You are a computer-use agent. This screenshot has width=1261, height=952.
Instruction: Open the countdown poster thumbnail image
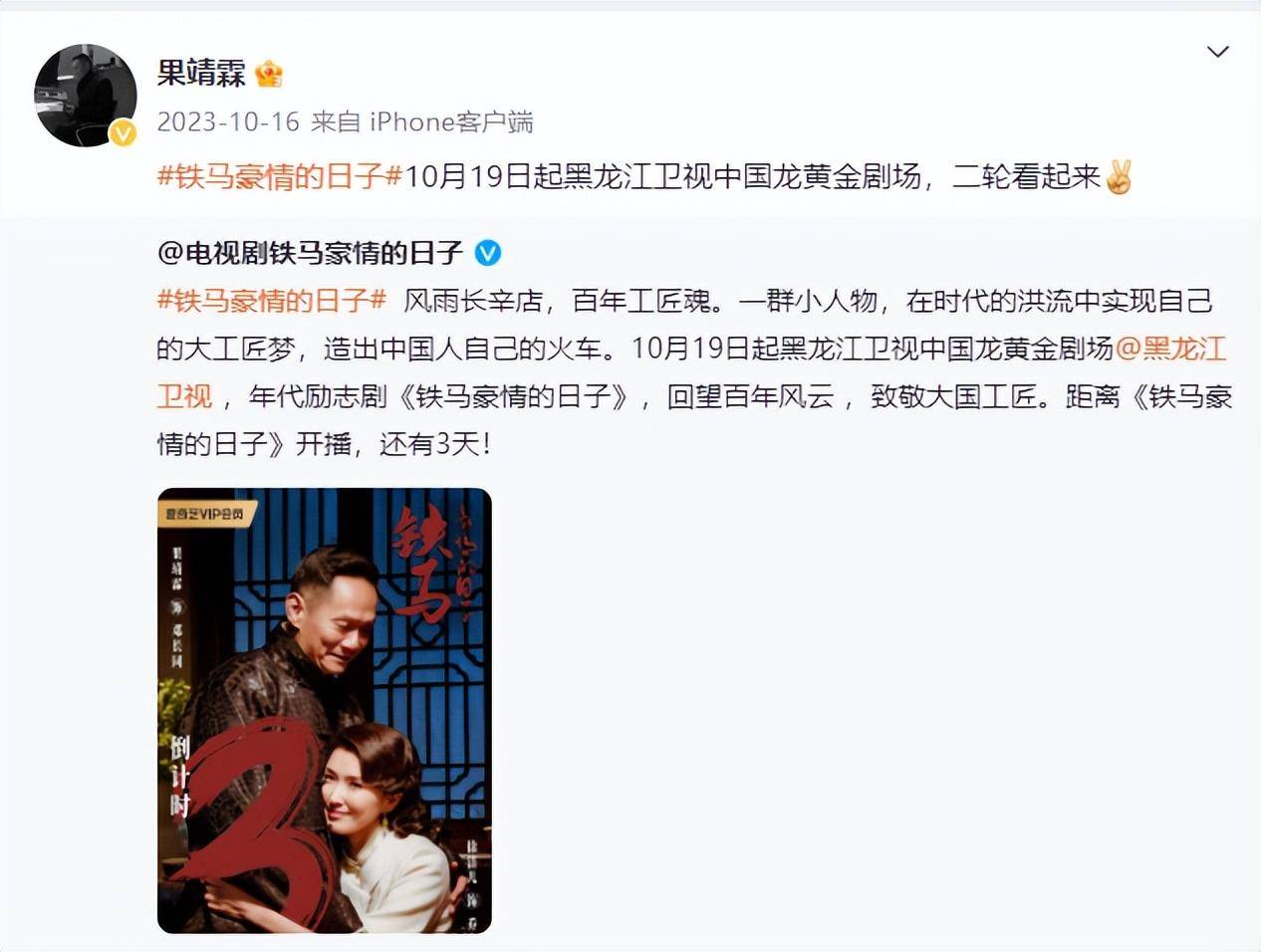[x=325, y=710]
